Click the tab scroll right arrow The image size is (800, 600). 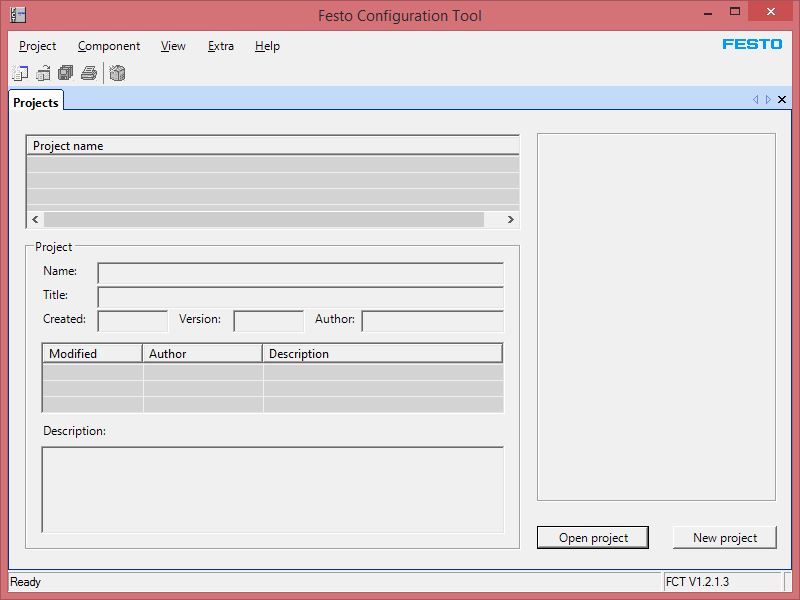pyautogui.click(x=768, y=99)
